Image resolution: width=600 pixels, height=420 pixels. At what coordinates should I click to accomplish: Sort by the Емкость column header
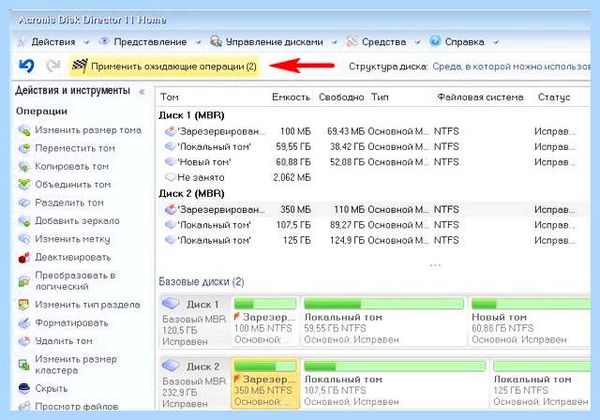(x=291, y=97)
